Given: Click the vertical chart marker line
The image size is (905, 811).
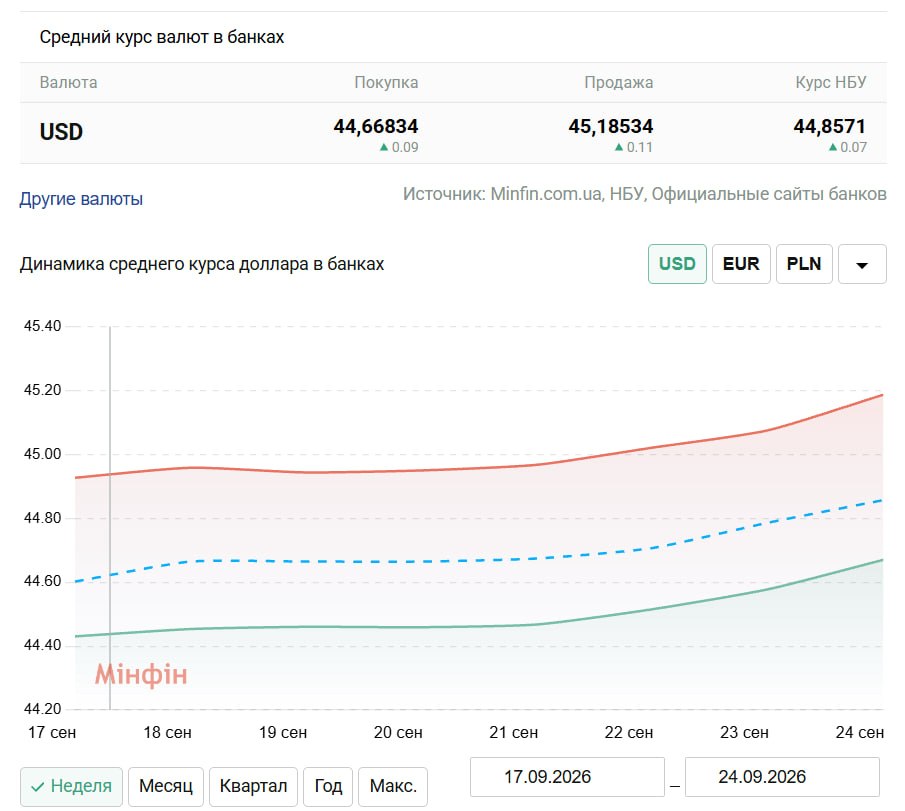Looking at the screenshot, I should [x=110, y=517].
